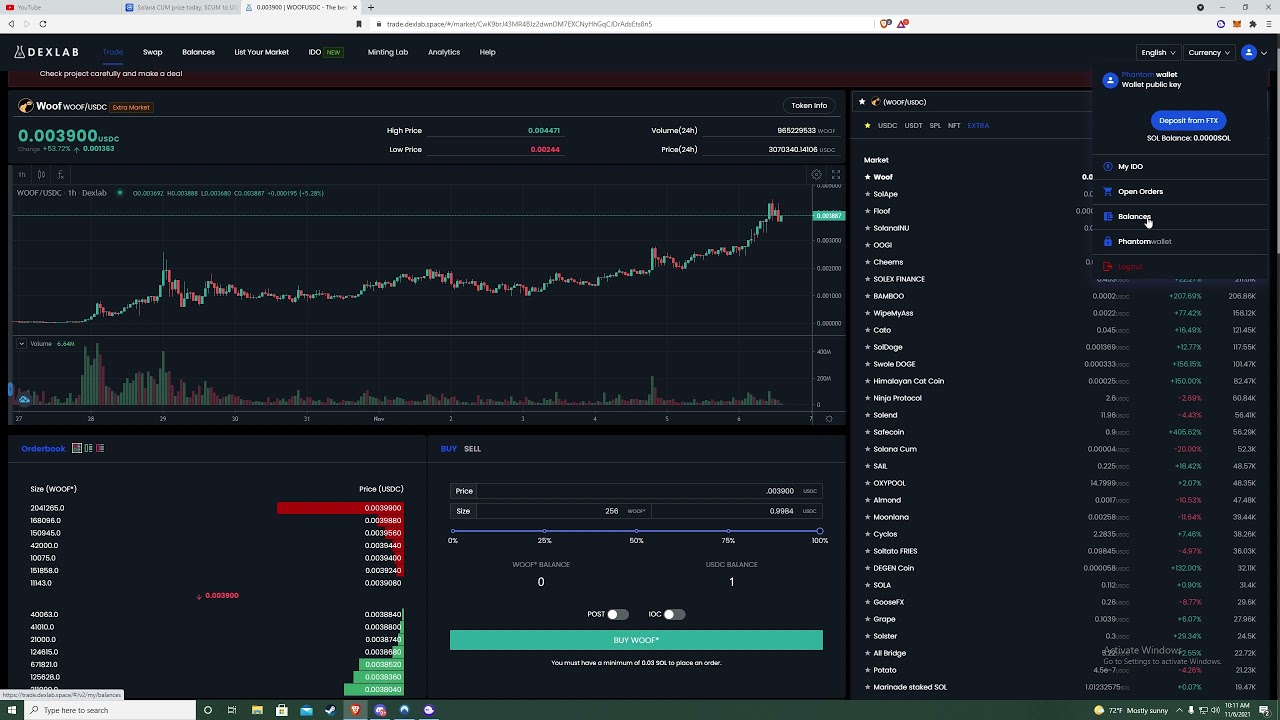
Task: Select third orderbook layout icon
Action: pyautogui.click(x=99, y=448)
